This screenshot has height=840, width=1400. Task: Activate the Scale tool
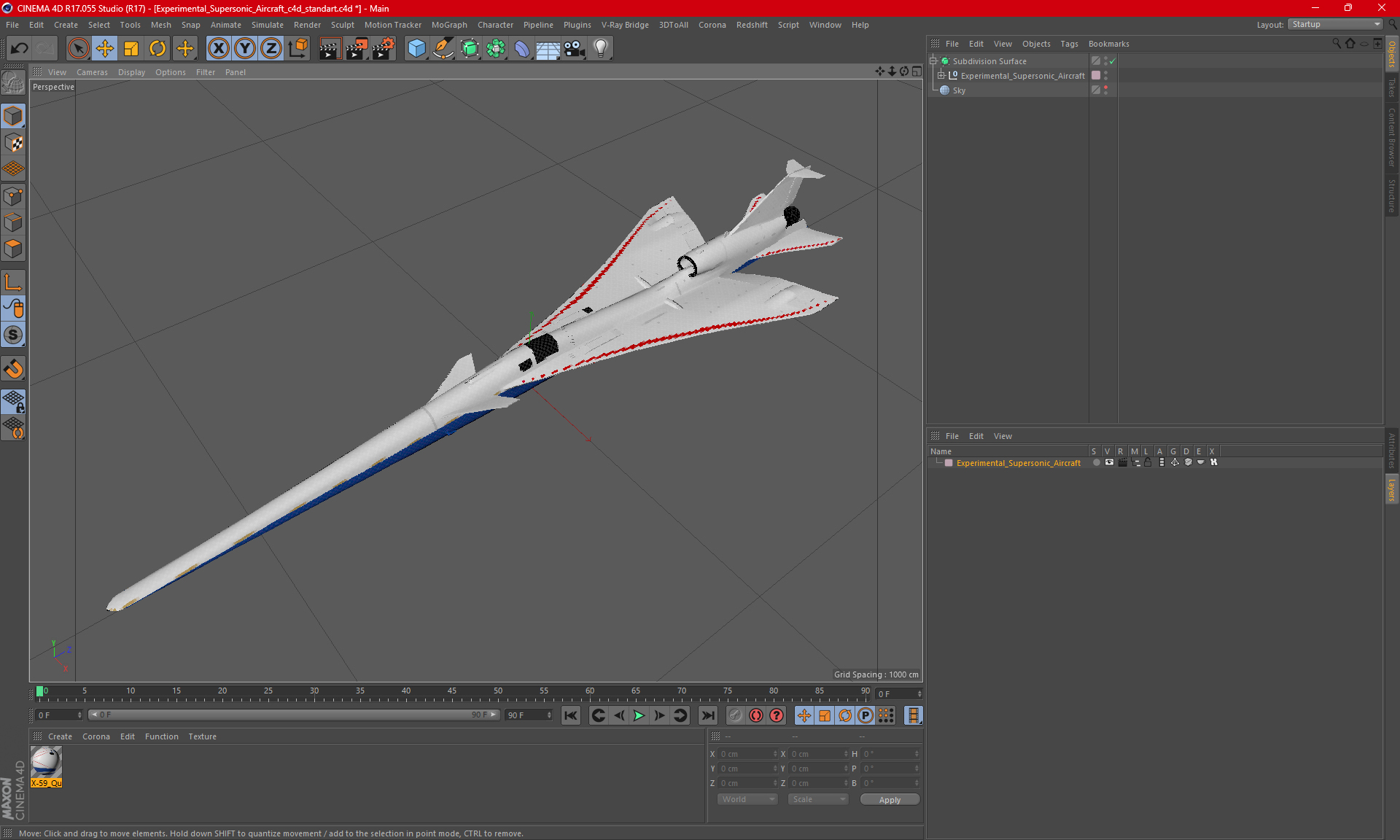coord(131,49)
